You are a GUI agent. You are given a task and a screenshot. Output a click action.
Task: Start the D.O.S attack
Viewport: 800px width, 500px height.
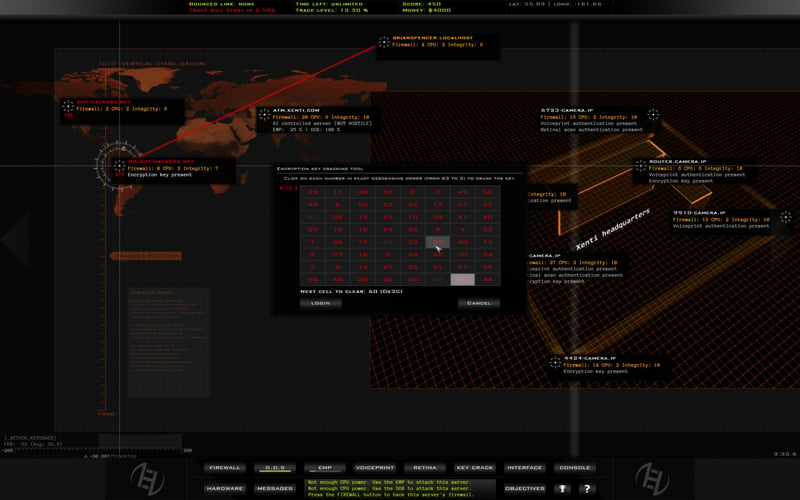pos(275,467)
